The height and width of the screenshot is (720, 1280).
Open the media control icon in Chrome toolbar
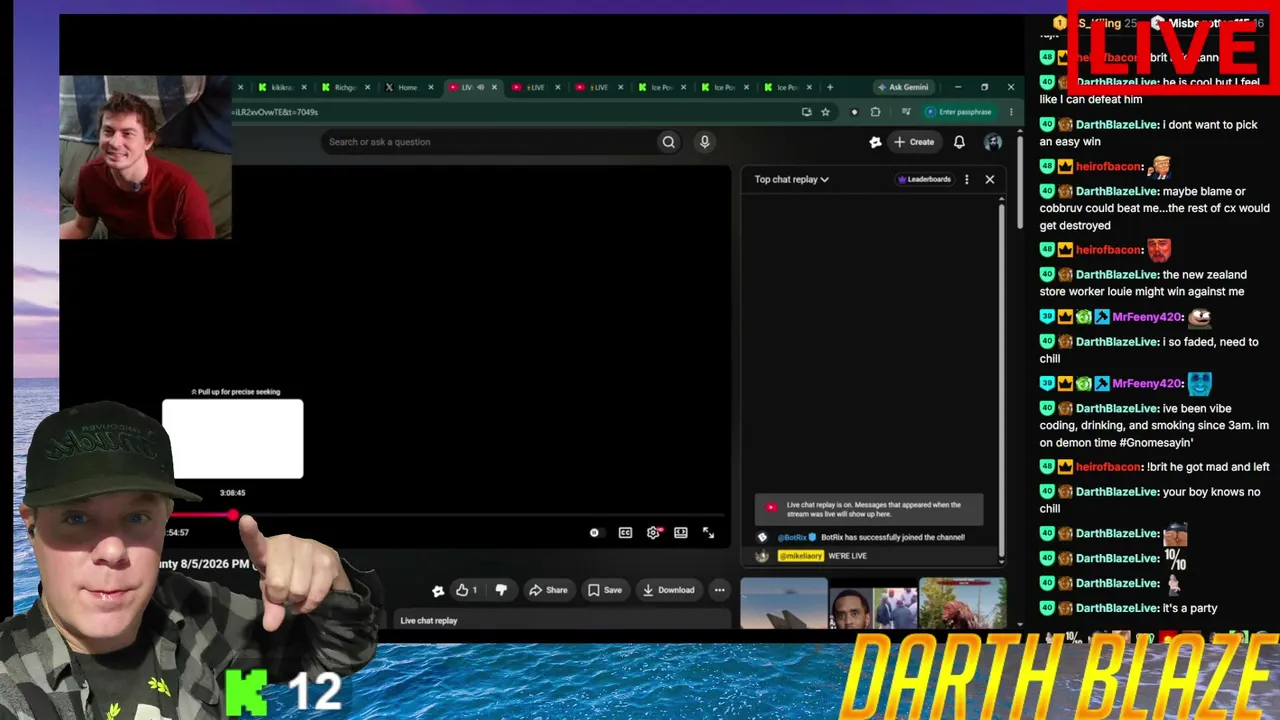(906, 112)
